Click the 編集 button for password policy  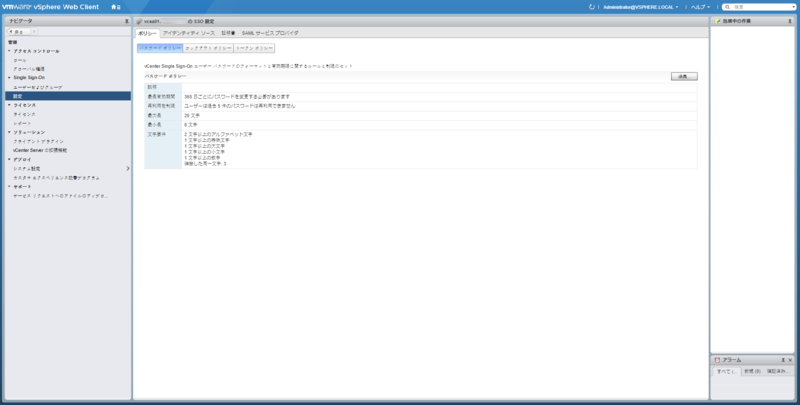tap(684, 77)
